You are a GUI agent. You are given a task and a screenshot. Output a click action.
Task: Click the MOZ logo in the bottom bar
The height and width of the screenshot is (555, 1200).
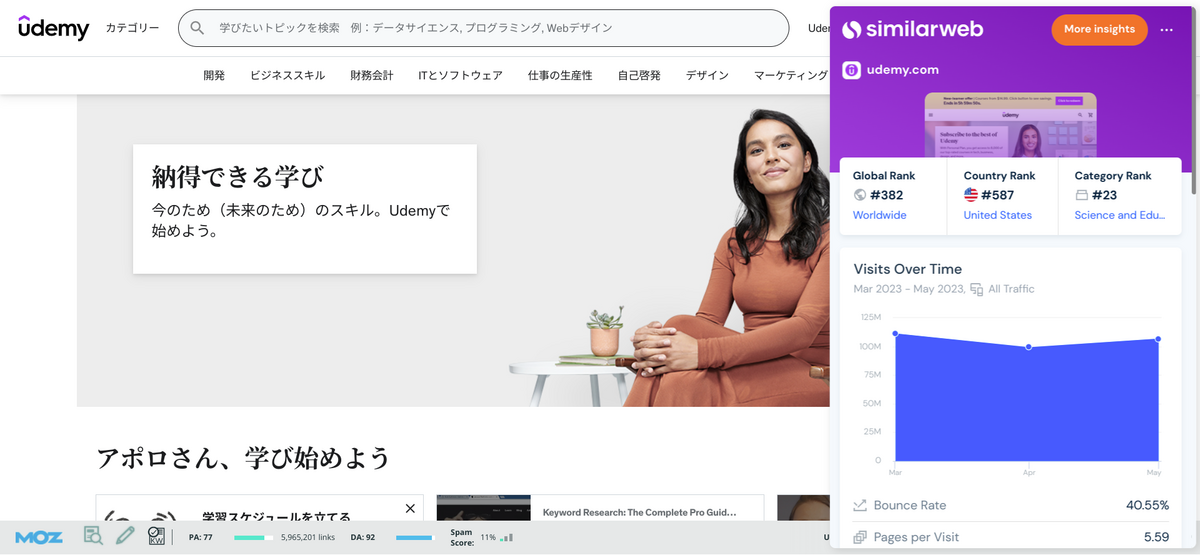(x=39, y=537)
